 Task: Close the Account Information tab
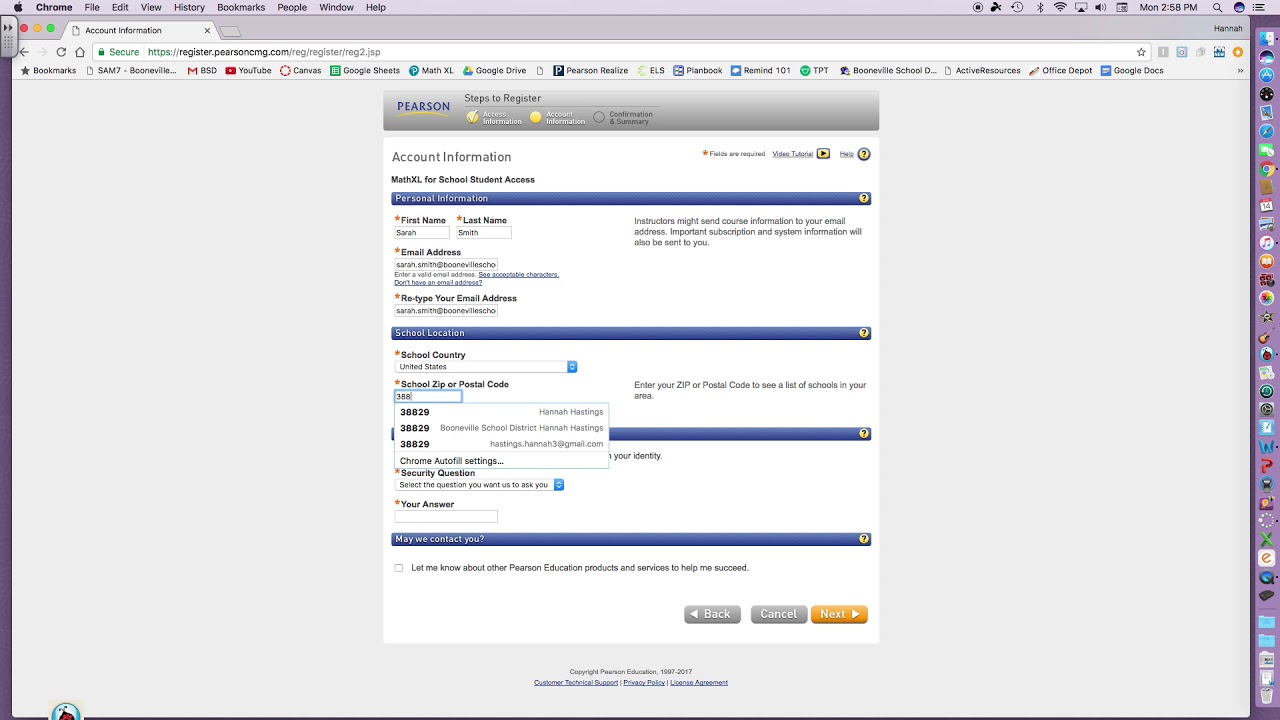tap(207, 30)
